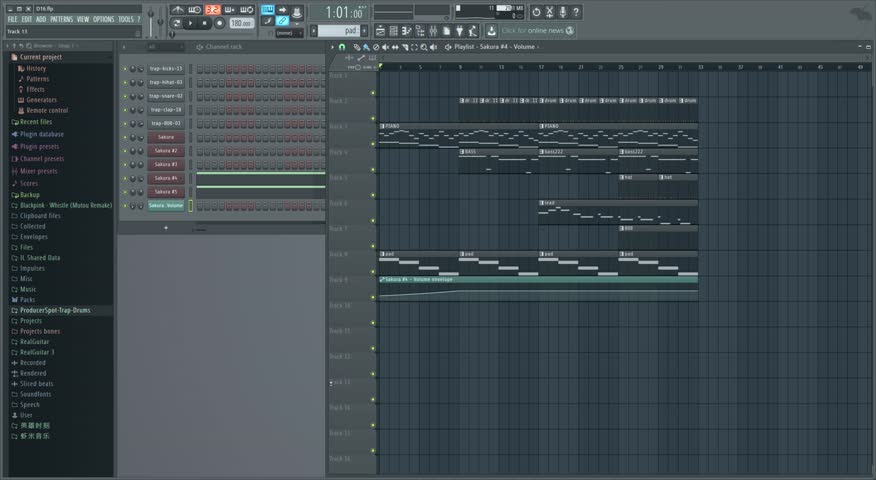Click the Record button

(220, 23)
